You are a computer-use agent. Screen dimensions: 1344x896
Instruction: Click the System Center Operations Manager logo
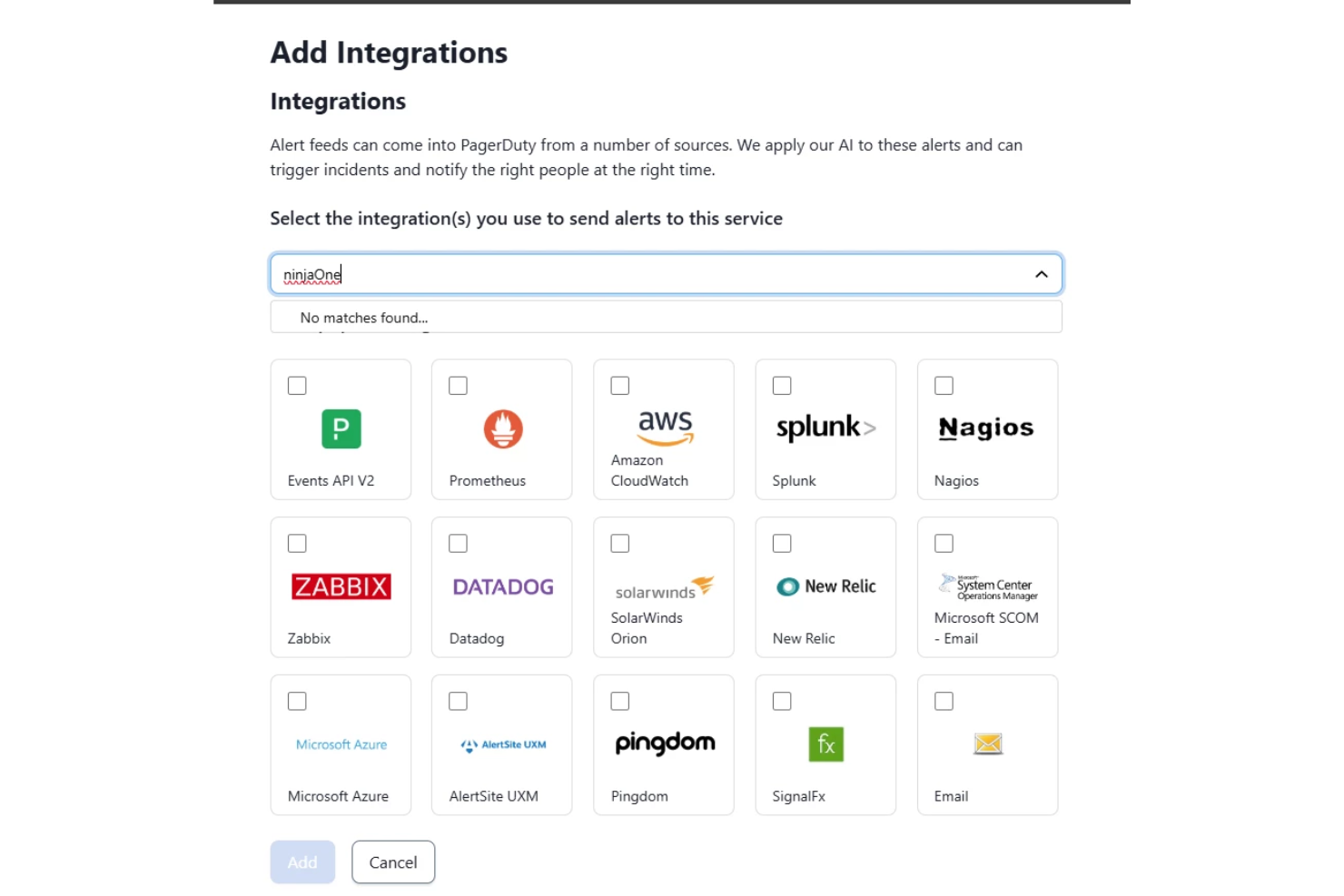point(988,586)
